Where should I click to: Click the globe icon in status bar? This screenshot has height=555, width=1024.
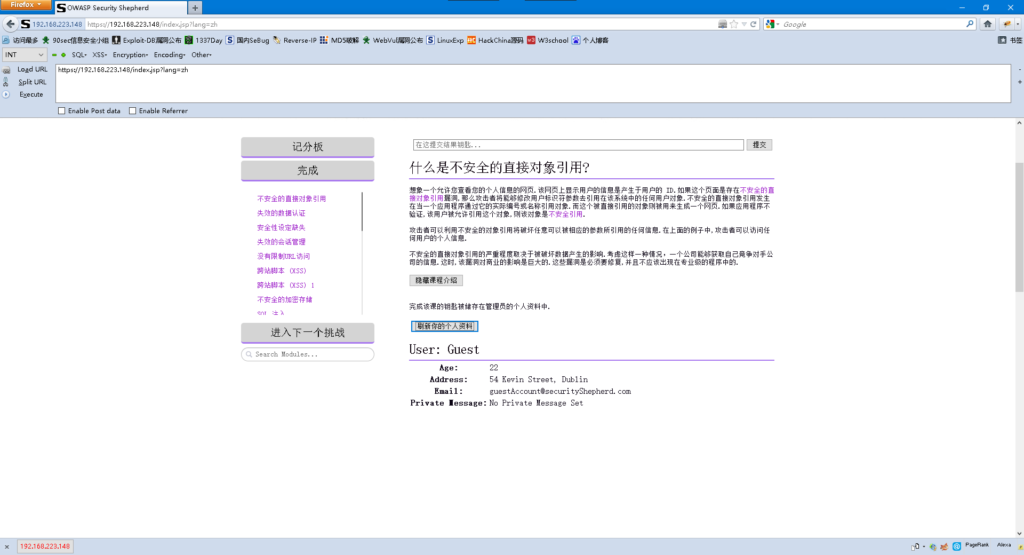tap(933, 547)
